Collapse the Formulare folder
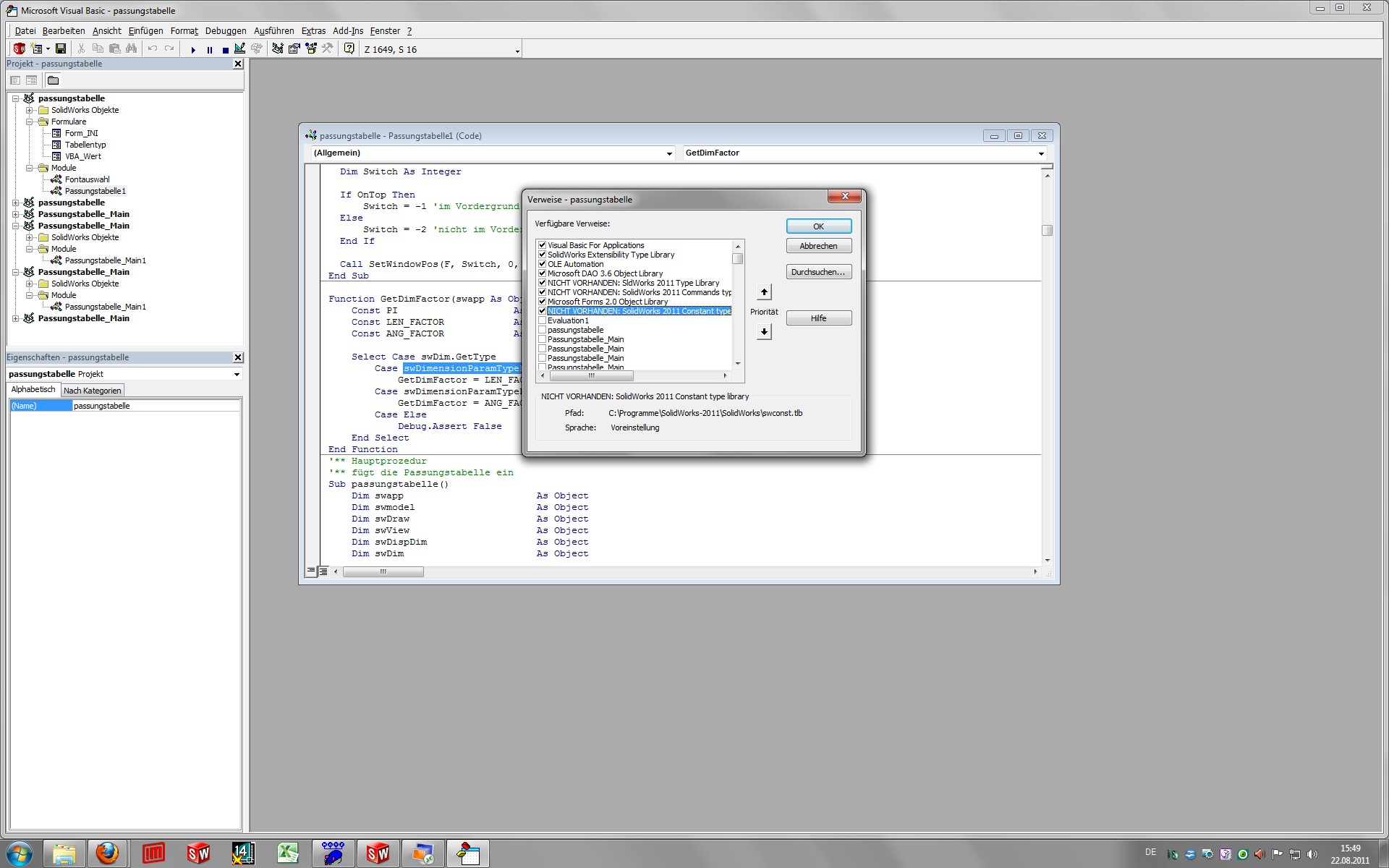The height and width of the screenshot is (868, 1389). point(30,122)
